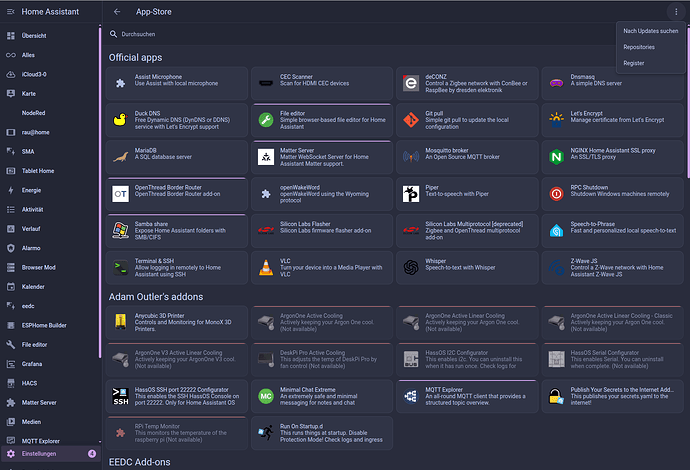Click the Mosquitto broker icon
This screenshot has height=470, width=690.
click(411, 157)
